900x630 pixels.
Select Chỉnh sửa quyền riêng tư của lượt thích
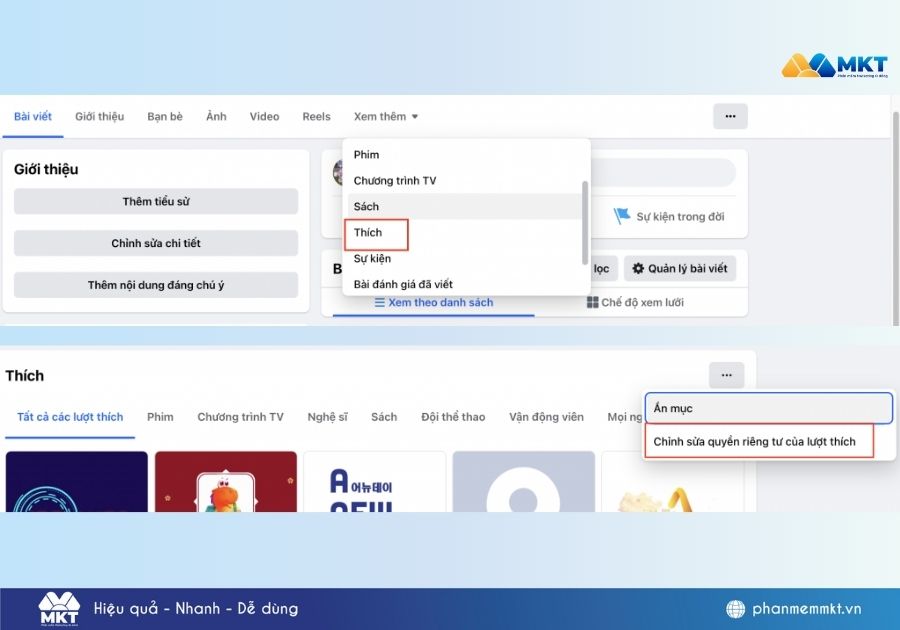(x=758, y=441)
